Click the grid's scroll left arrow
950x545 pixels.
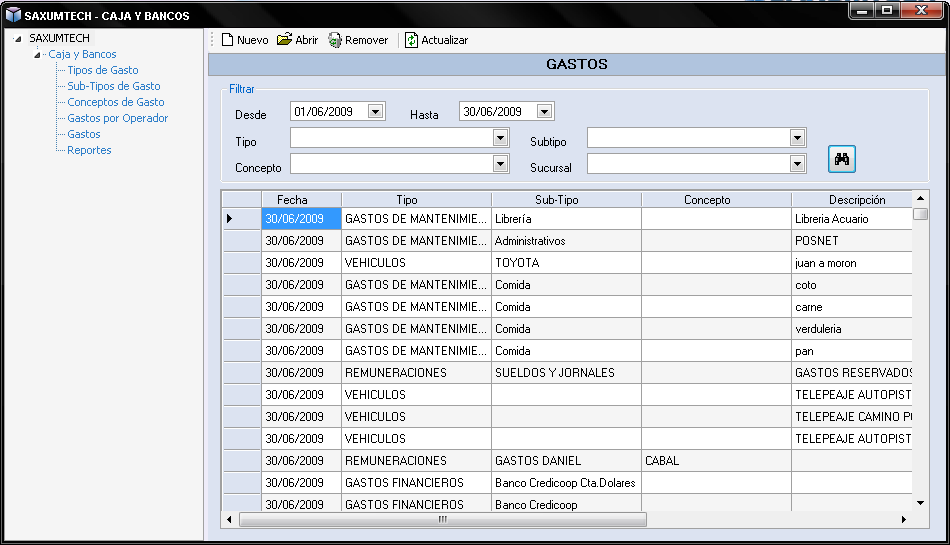[229, 520]
